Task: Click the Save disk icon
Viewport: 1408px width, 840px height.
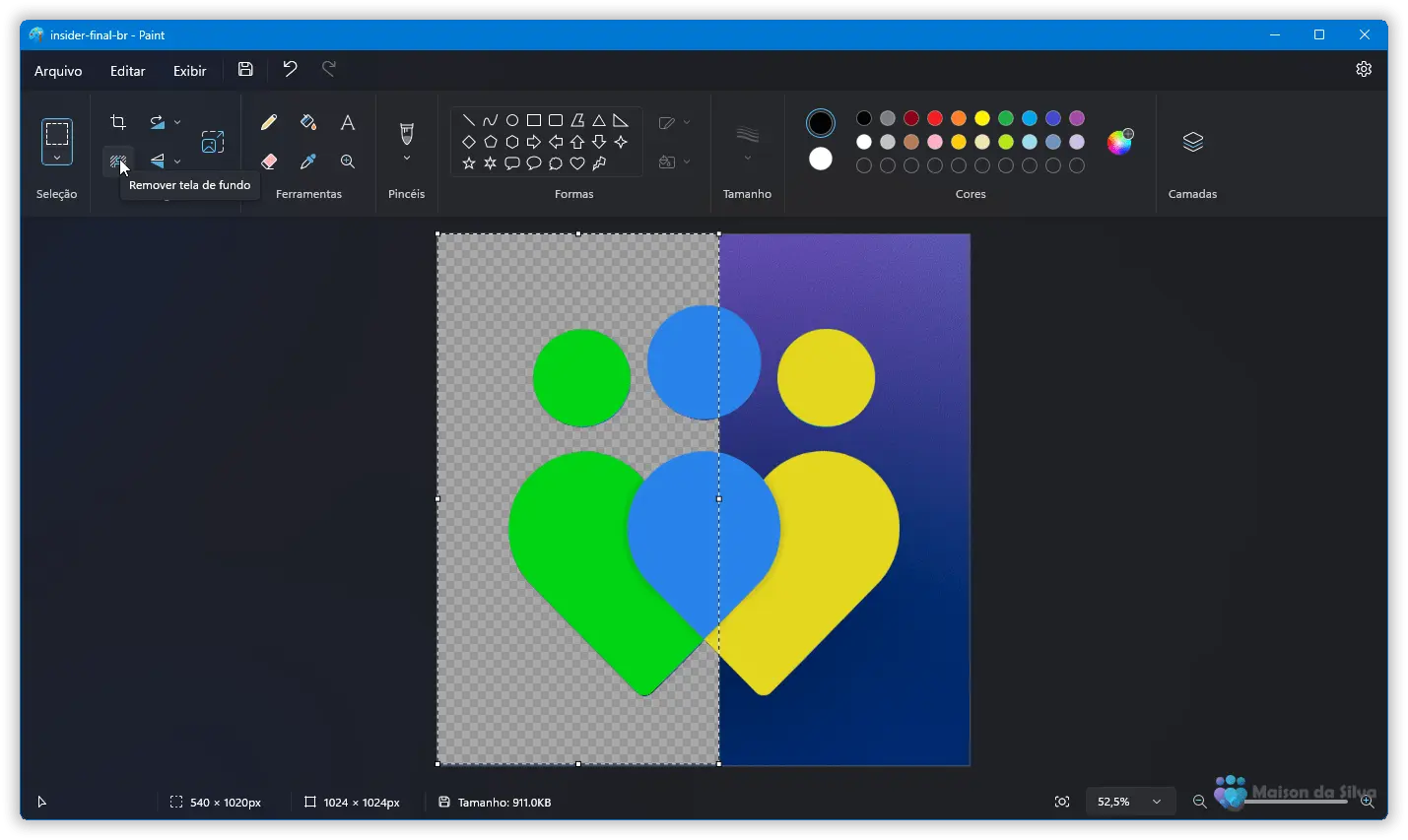Action: click(245, 70)
